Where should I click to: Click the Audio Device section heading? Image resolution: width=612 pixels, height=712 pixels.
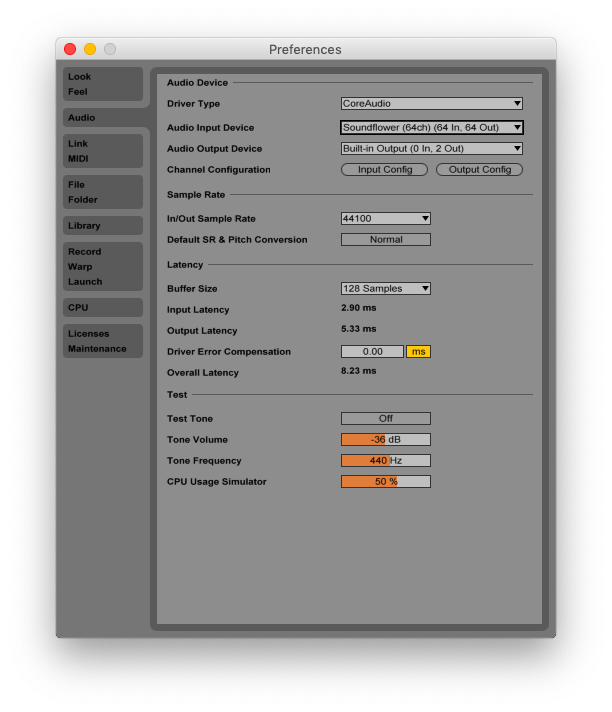point(197,83)
